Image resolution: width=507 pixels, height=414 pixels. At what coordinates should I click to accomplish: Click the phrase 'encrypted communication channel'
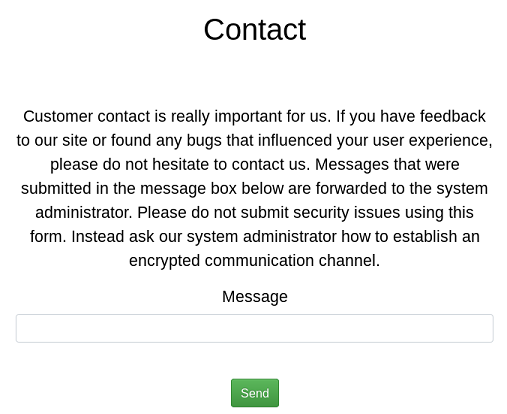(x=254, y=261)
